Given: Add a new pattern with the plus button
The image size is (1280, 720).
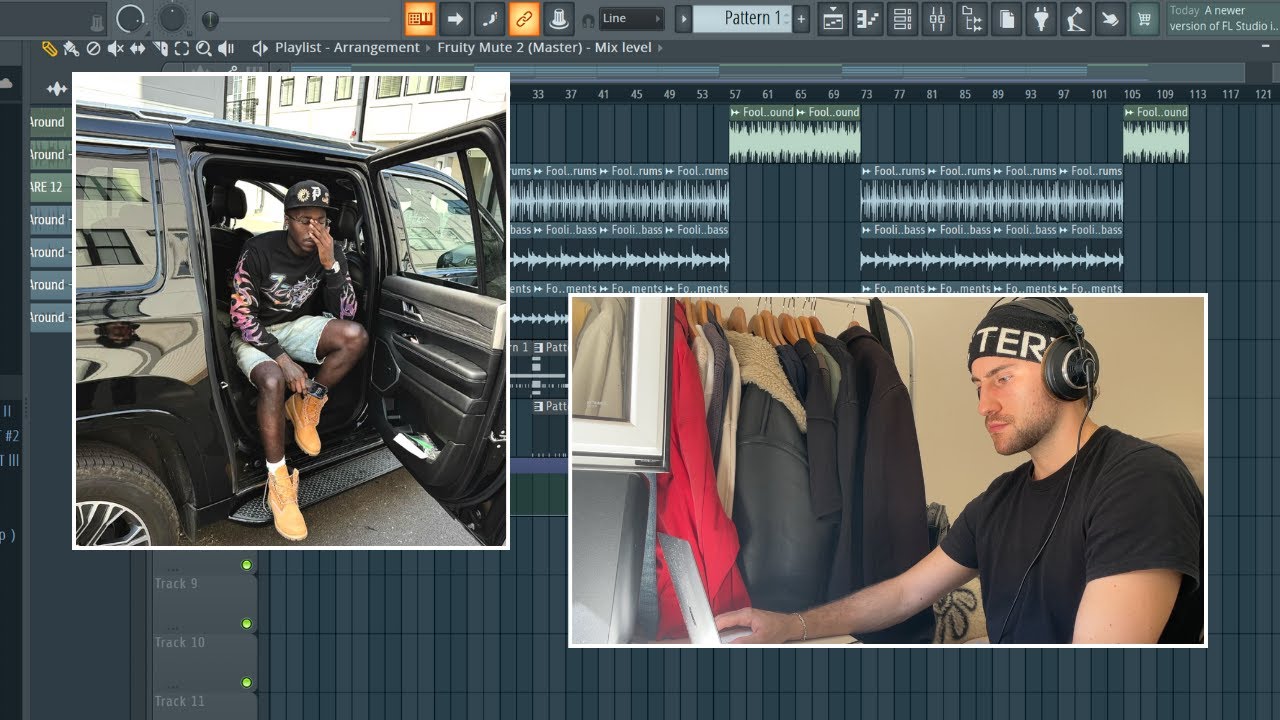Looking at the screenshot, I should click(x=801, y=18).
